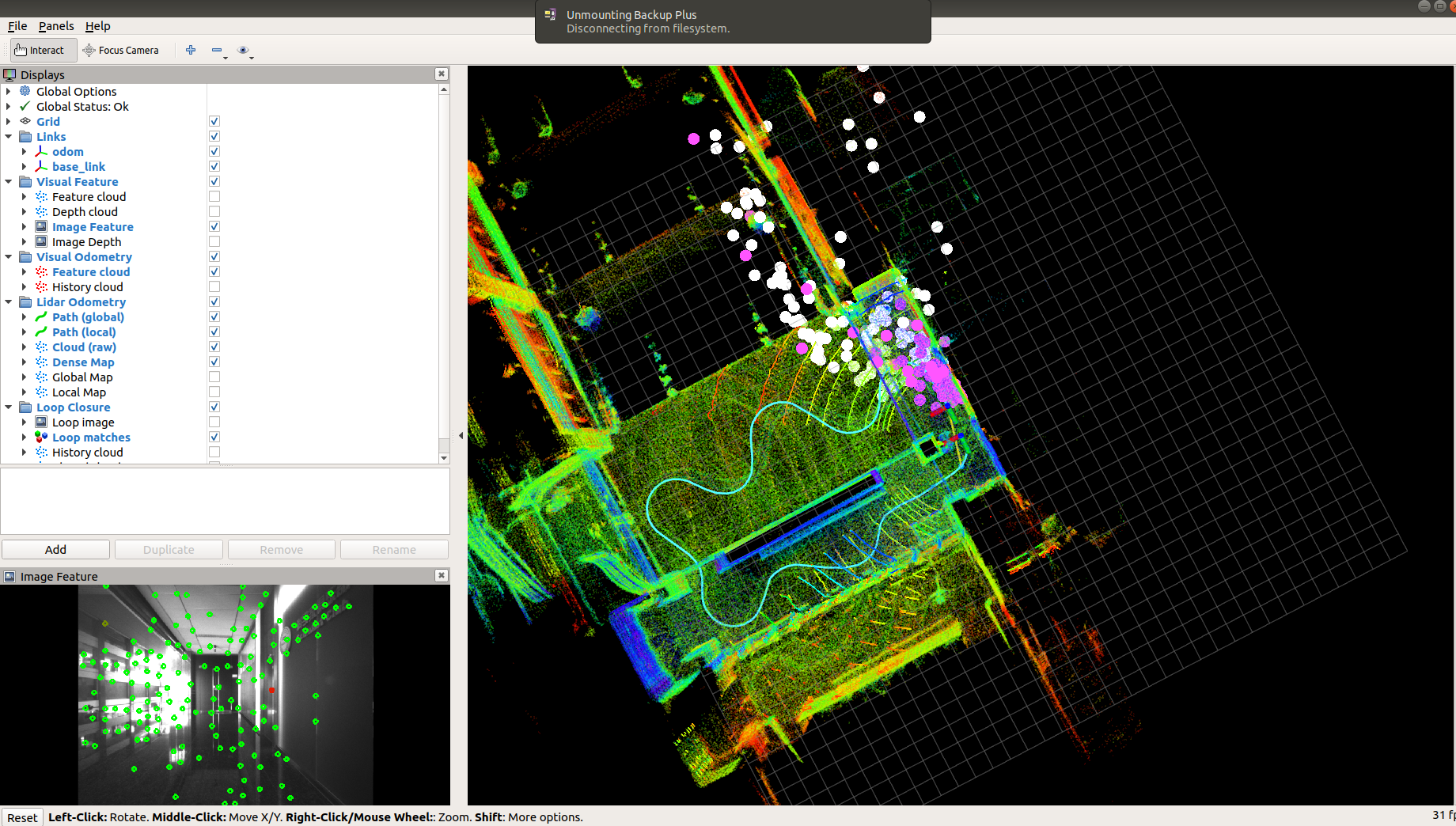Click the Grid display icon
The width and height of the screenshot is (1456, 826).
[x=25, y=121]
